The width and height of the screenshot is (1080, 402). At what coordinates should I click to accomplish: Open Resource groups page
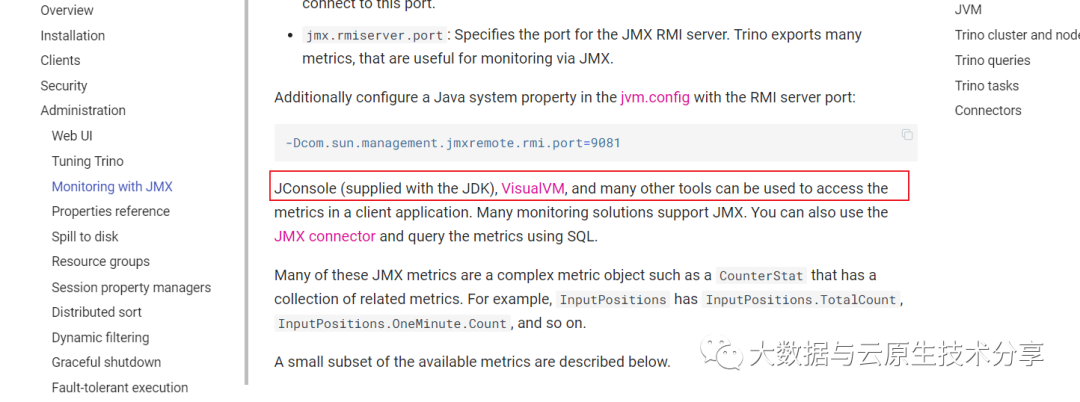(101, 262)
